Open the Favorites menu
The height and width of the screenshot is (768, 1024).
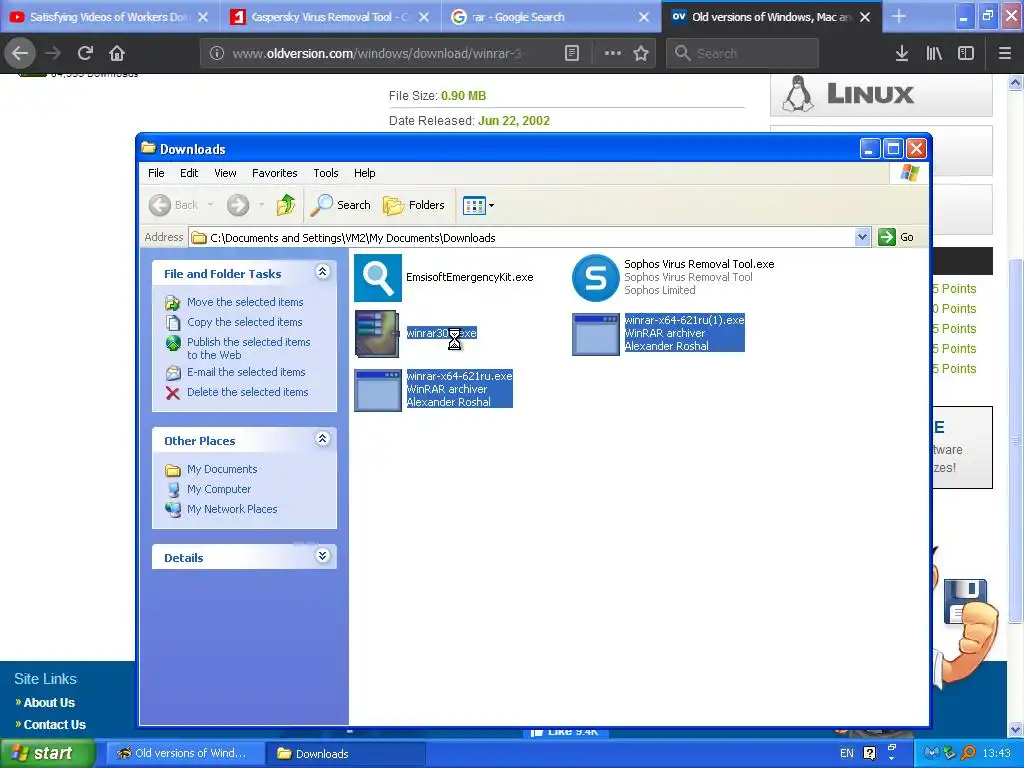(274, 173)
